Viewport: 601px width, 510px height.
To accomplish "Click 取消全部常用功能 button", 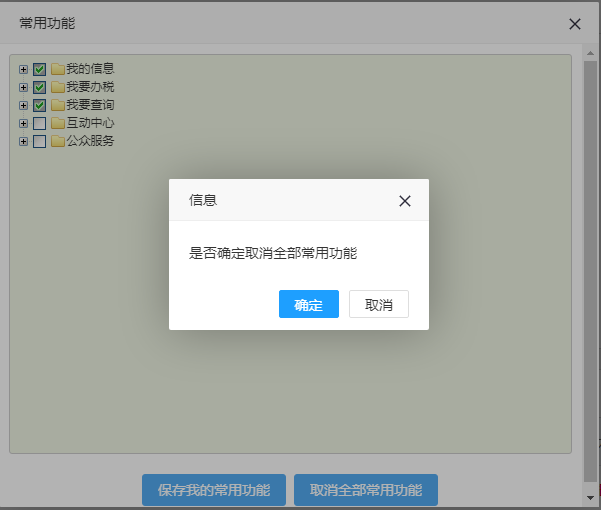I will (x=366, y=490).
